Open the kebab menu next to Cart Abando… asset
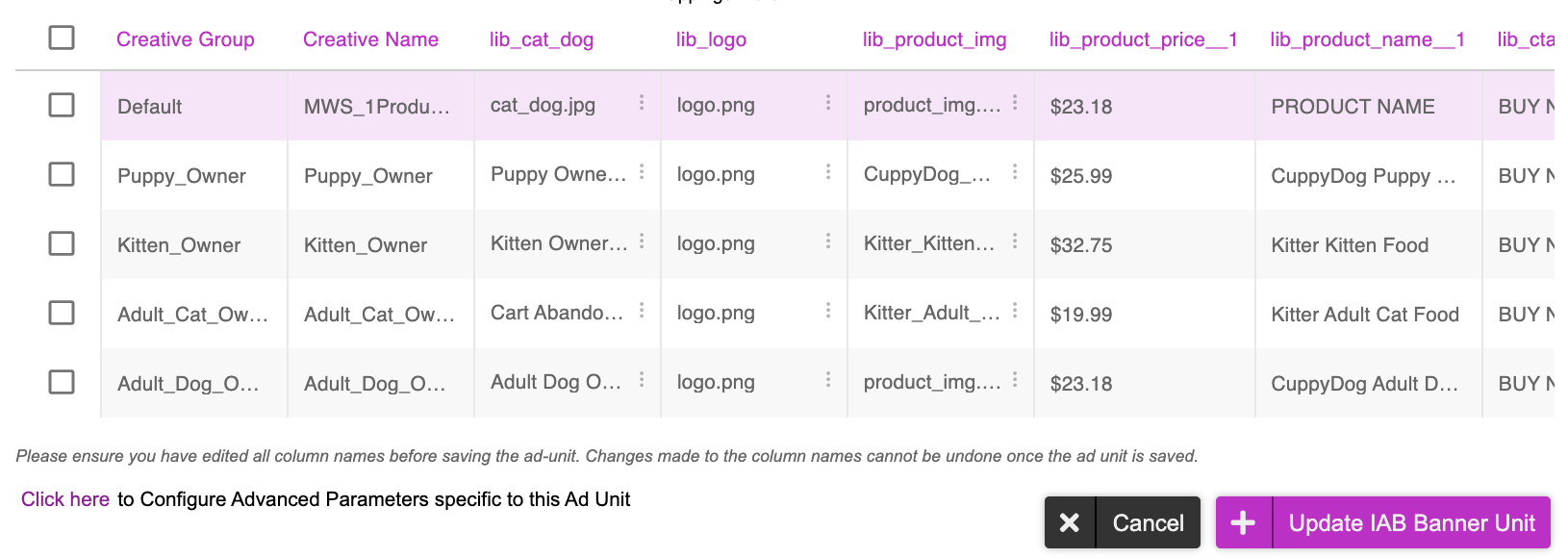Screen dimensions: 1568x558 (642, 310)
